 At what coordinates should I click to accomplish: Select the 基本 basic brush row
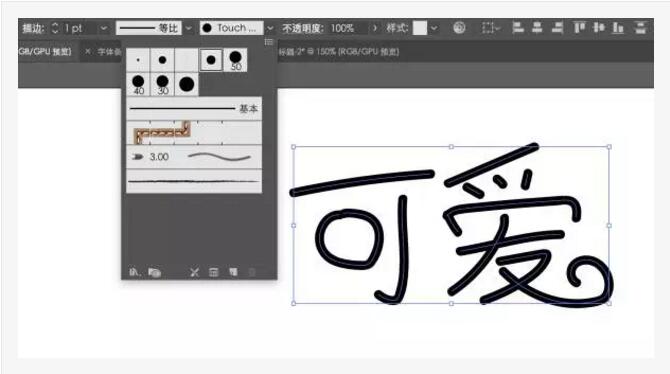(x=194, y=109)
